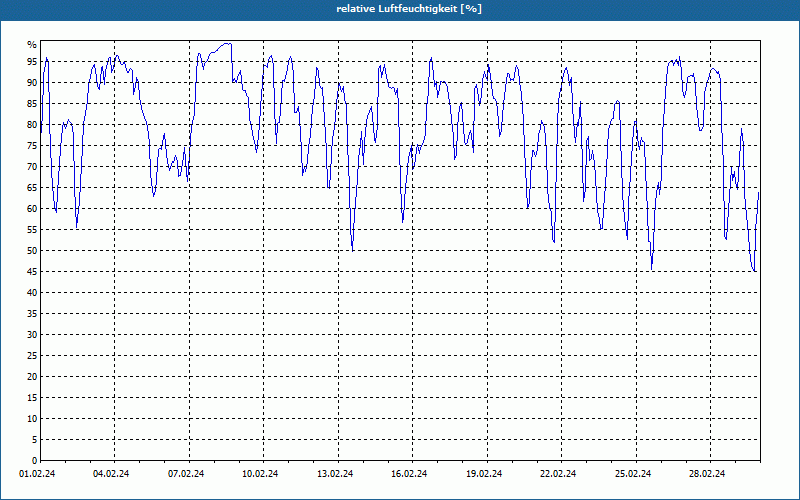Select the 22.02.24 date label

pyautogui.click(x=558, y=474)
